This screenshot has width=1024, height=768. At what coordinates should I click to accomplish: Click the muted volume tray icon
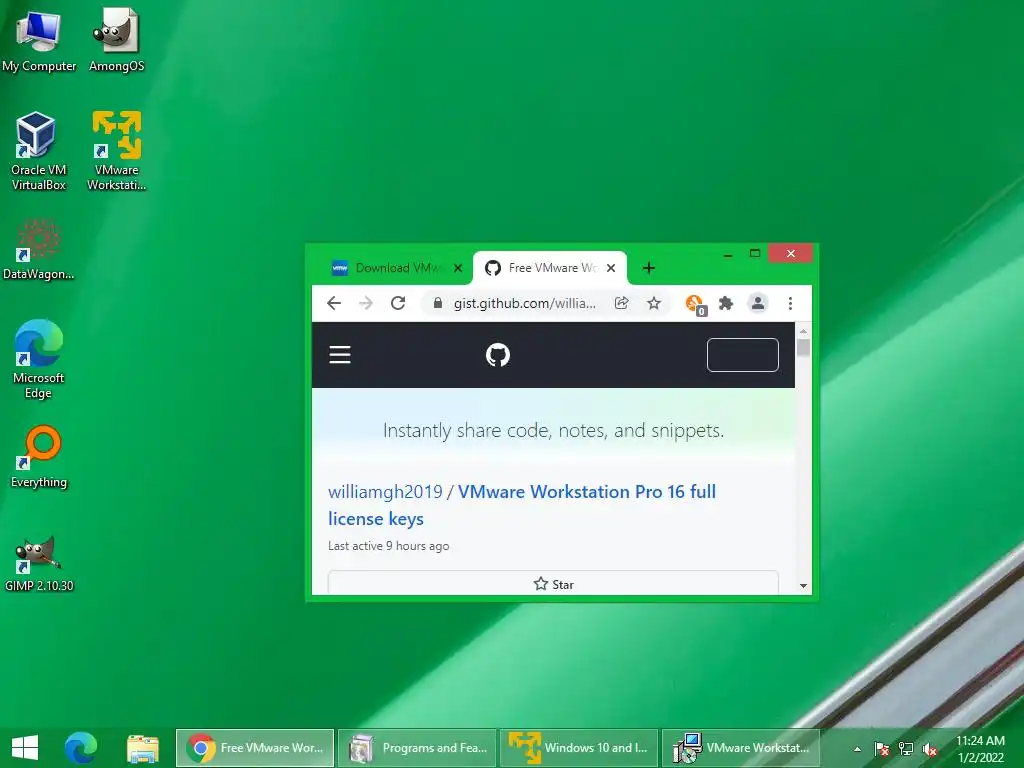point(930,749)
